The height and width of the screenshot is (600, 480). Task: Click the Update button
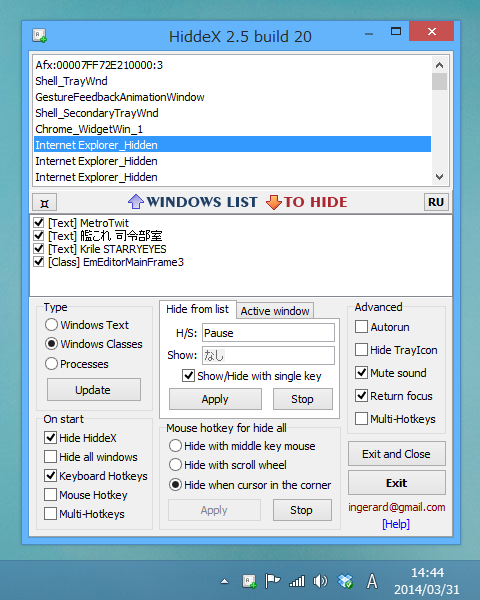tap(93, 390)
